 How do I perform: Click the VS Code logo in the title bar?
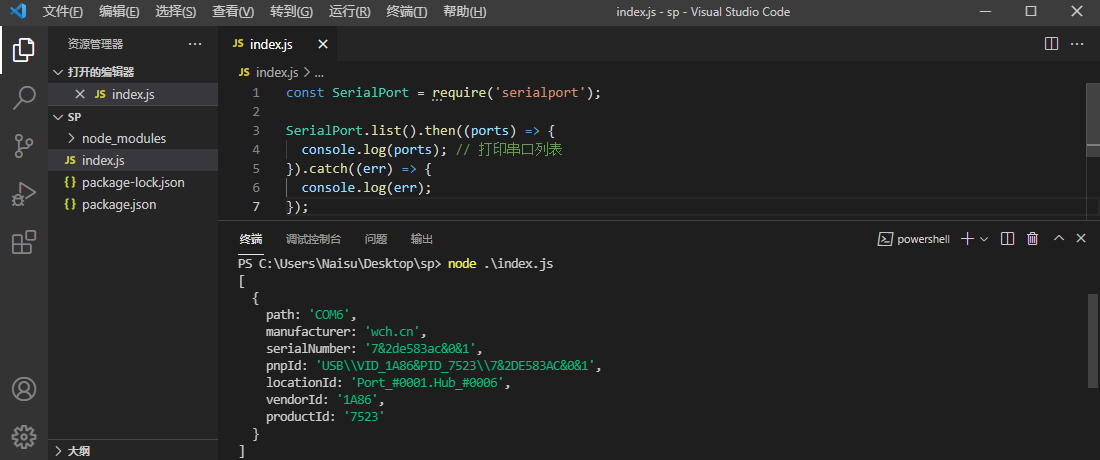(18, 12)
